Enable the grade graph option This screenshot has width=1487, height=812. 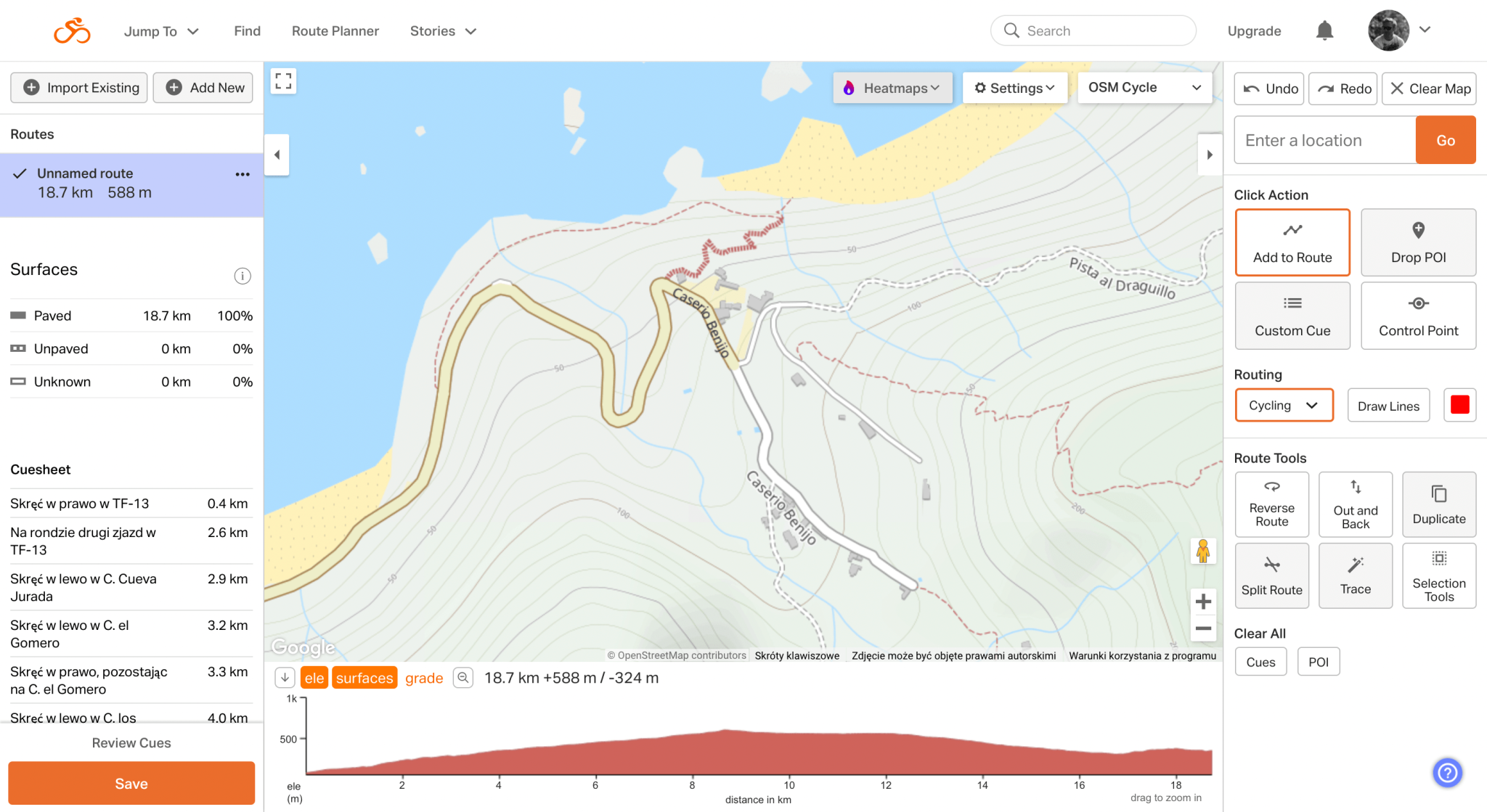423,678
